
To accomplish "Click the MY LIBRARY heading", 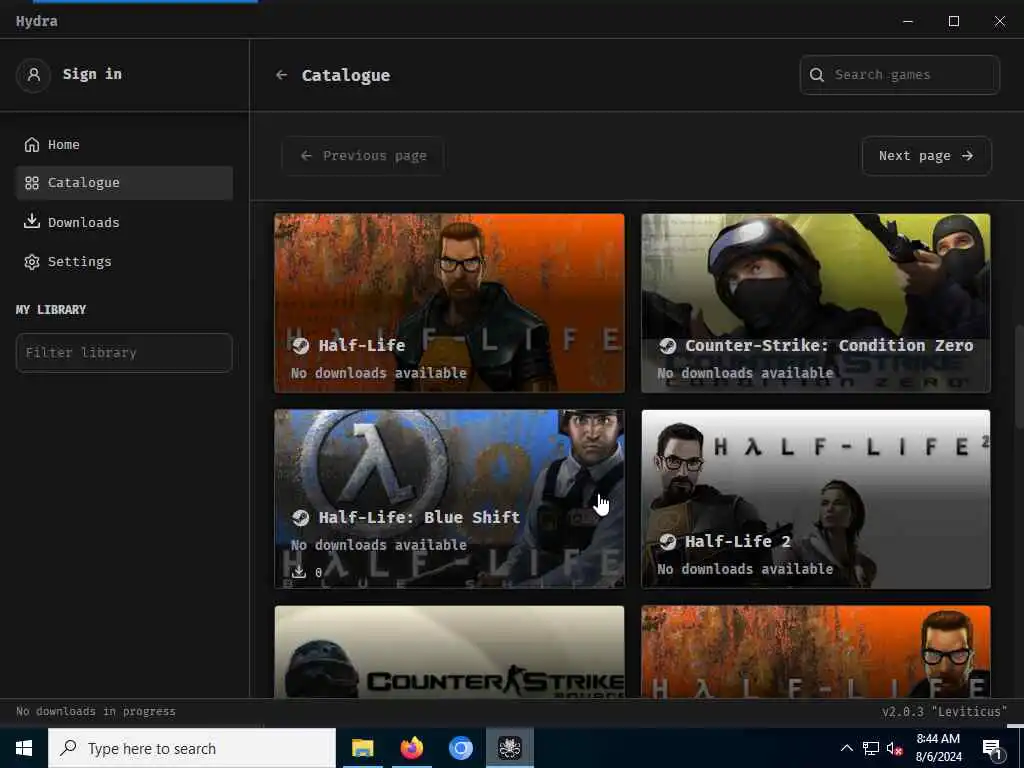I will point(51,310).
